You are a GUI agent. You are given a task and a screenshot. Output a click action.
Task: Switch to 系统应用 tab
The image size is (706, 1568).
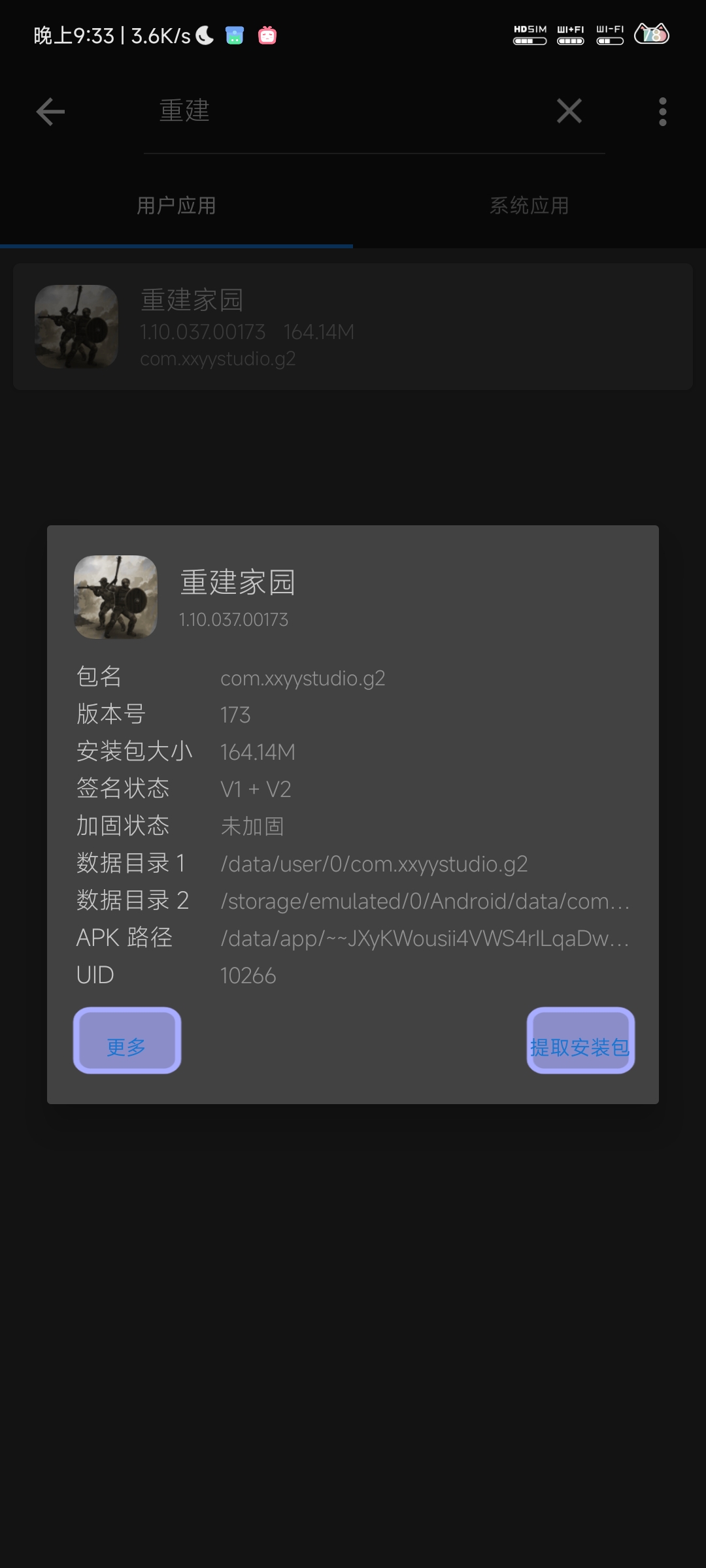[x=529, y=206]
